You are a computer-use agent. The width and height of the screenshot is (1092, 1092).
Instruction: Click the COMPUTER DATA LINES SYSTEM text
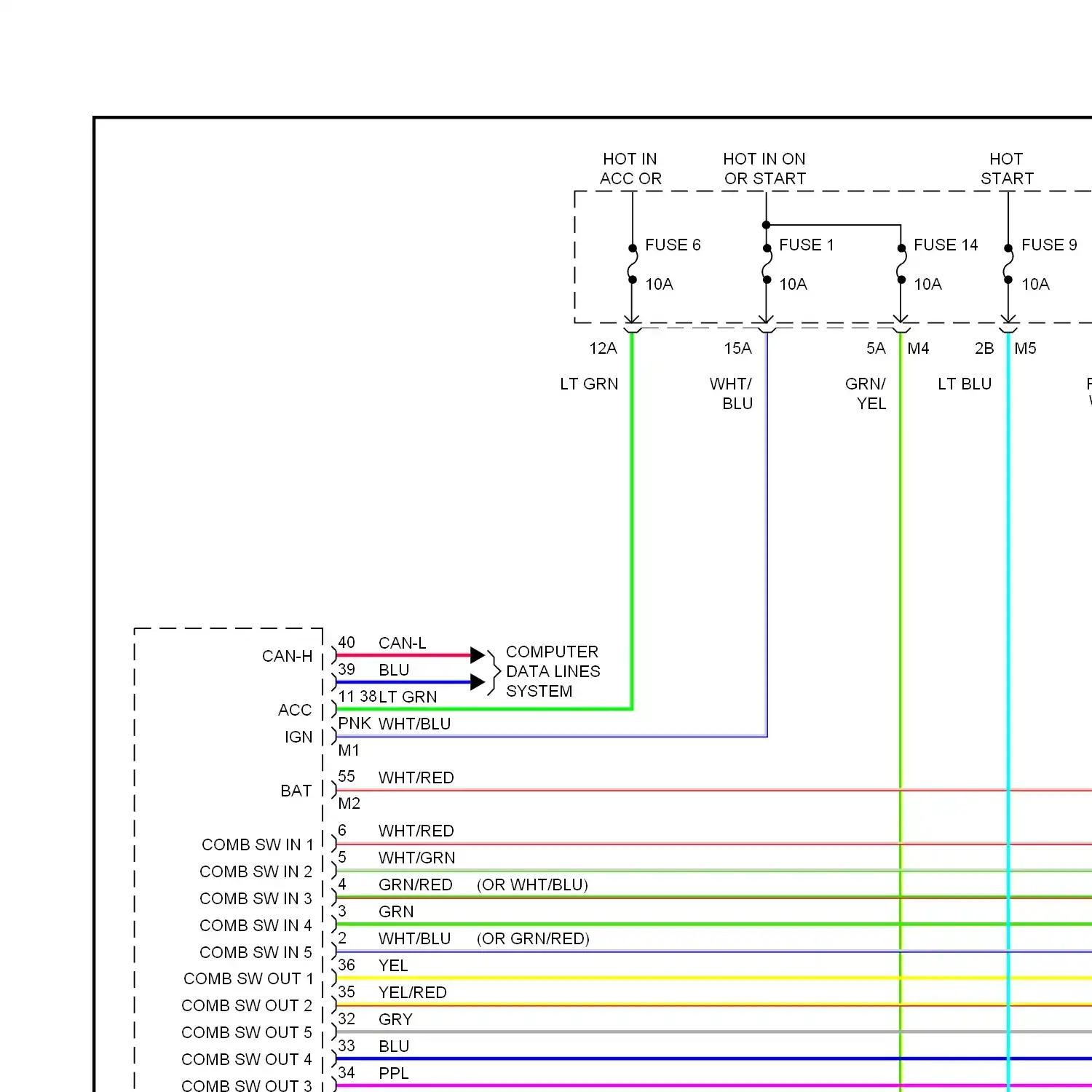pyautogui.click(x=553, y=671)
